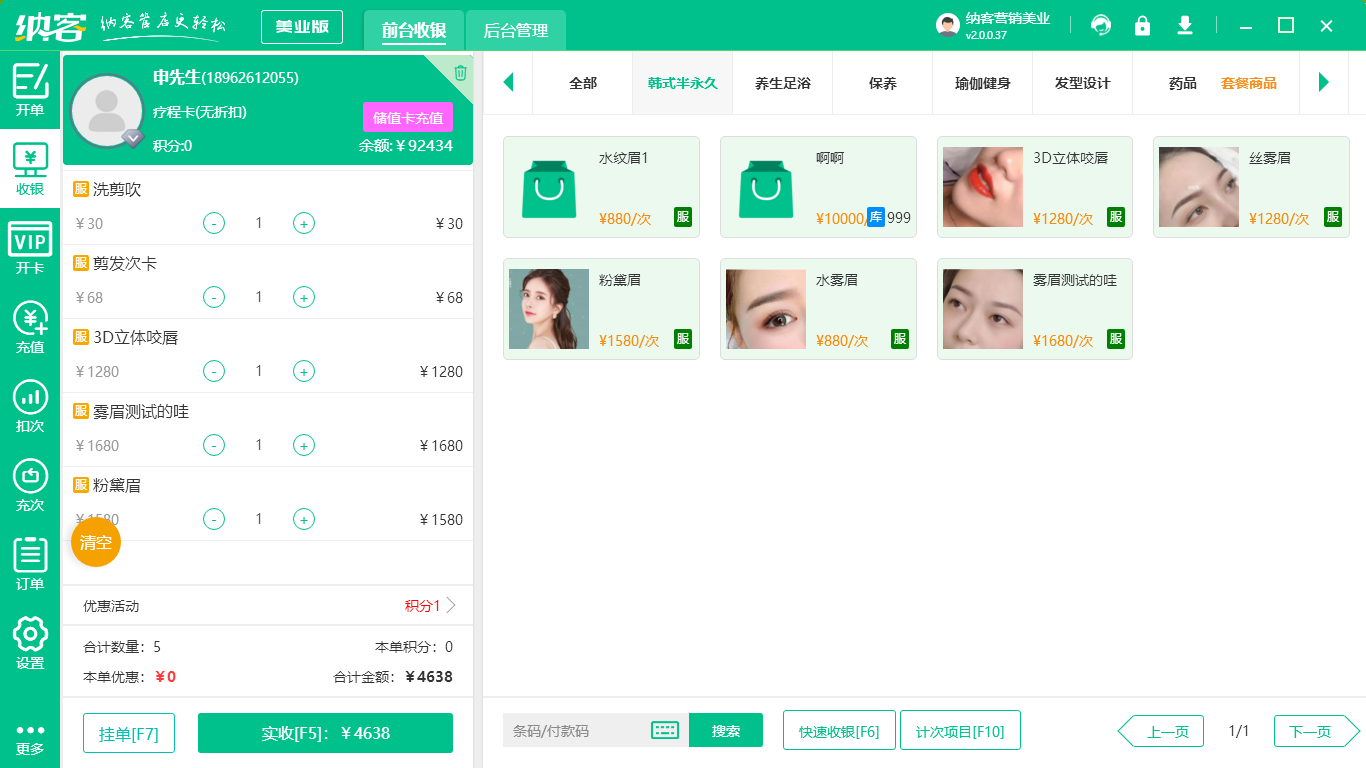1366x768 pixels.
Task: Open on-screen keyboard icon beside barcode field
Action: click(x=665, y=730)
